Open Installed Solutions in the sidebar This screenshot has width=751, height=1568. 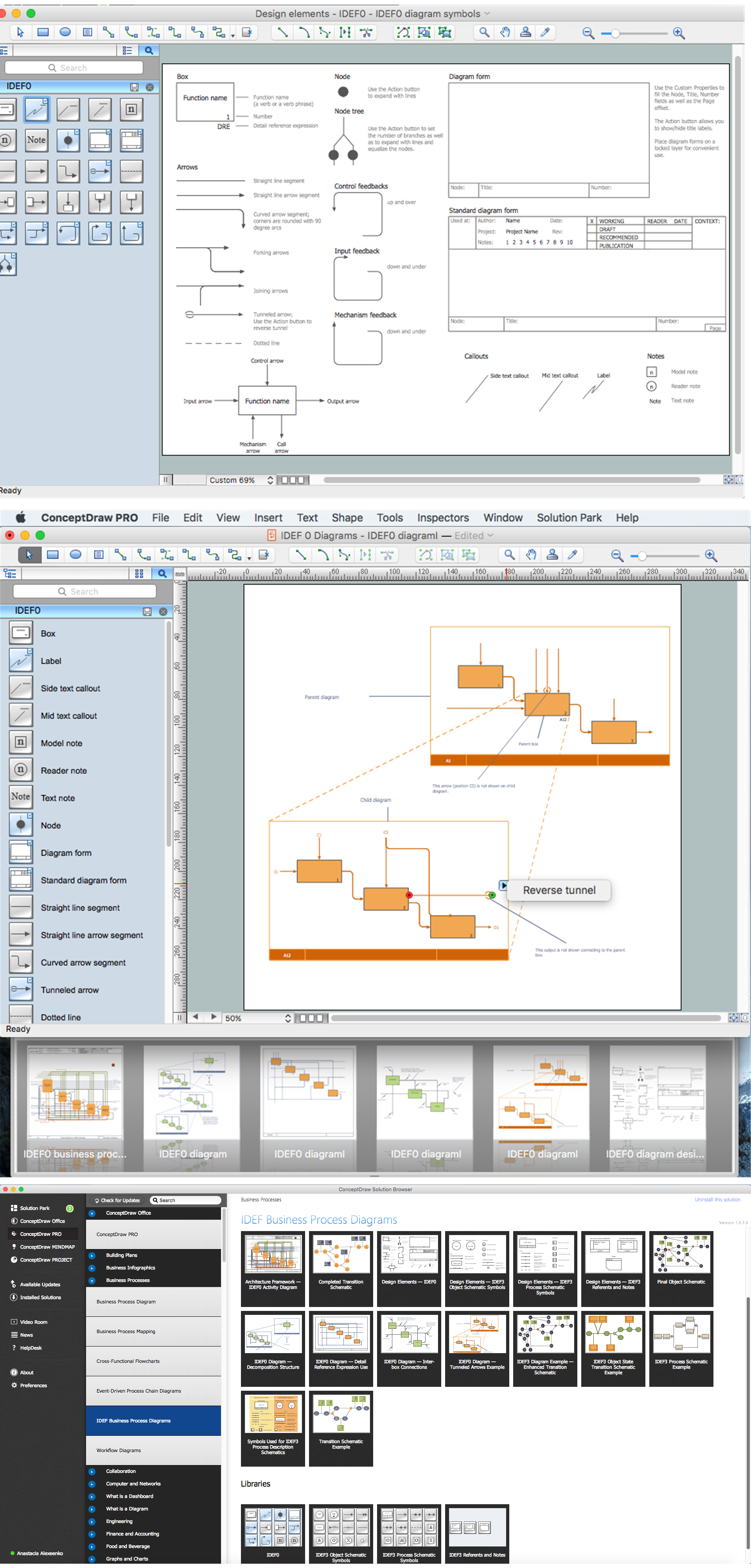click(40, 1297)
